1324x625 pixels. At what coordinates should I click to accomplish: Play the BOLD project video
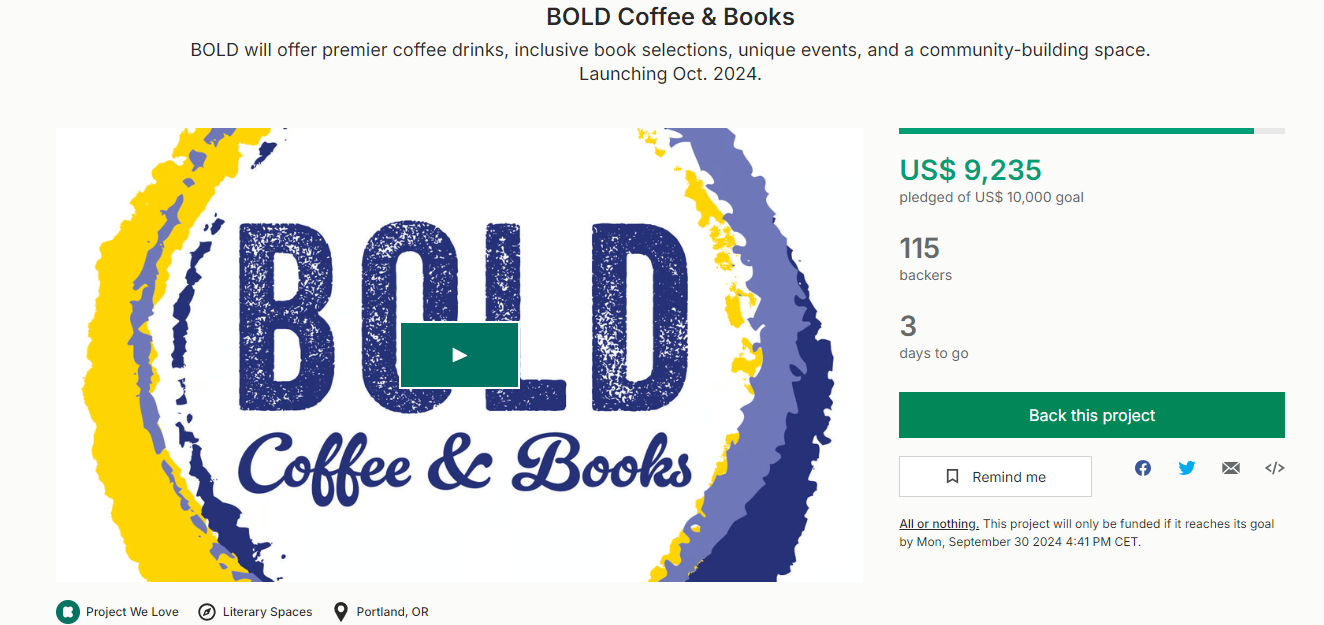pyautogui.click(x=459, y=355)
